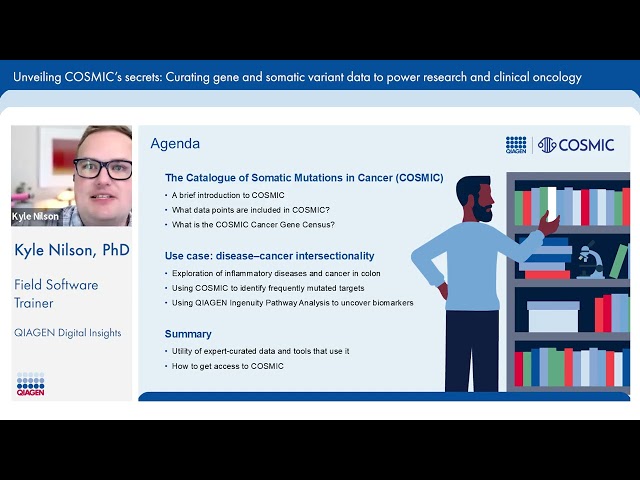The image size is (640, 480).
Task: Click heading 'The Catalogue of Somatic Mutations in Cancer (COSMIC)'
Action: tap(304, 178)
